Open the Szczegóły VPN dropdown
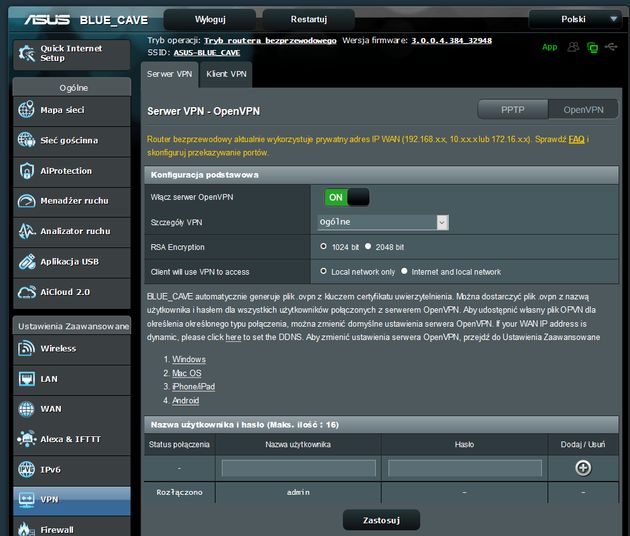The width and height of the screenshot is (630, 536). (x=383, y=222)
